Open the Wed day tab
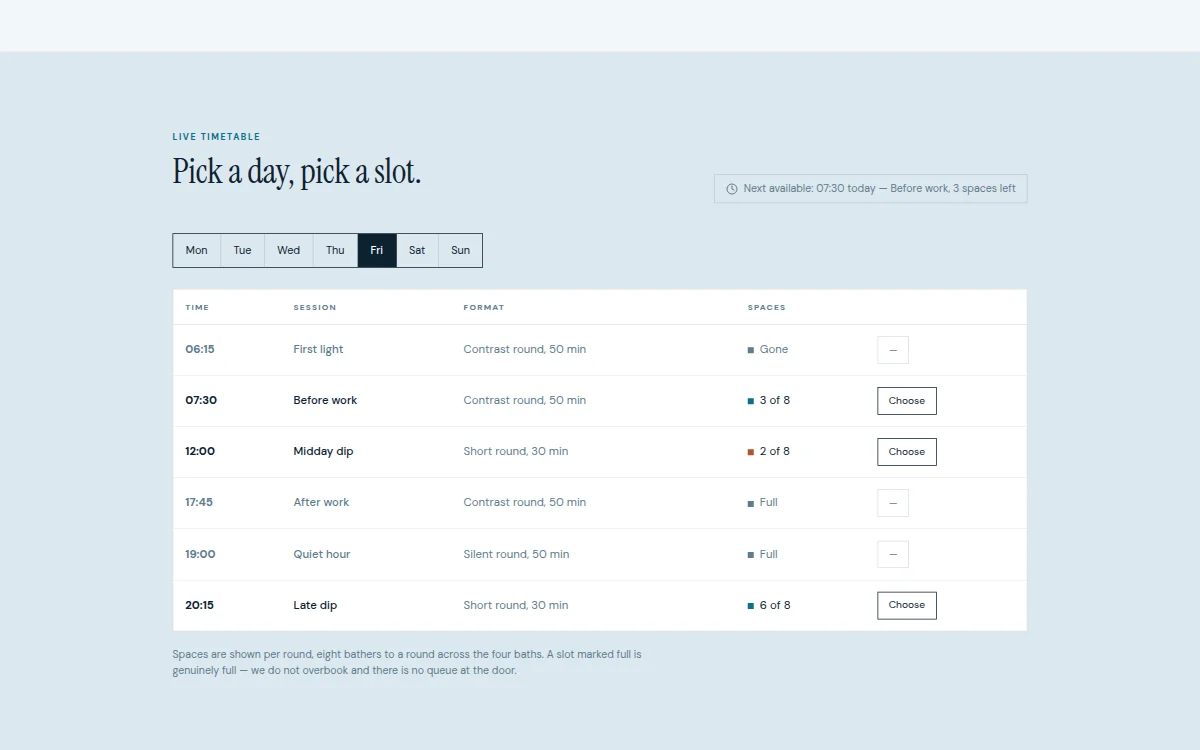Image resolution: width=1200 pixels, height=750 pixels. pyautogui.click(x=289, y=250)
